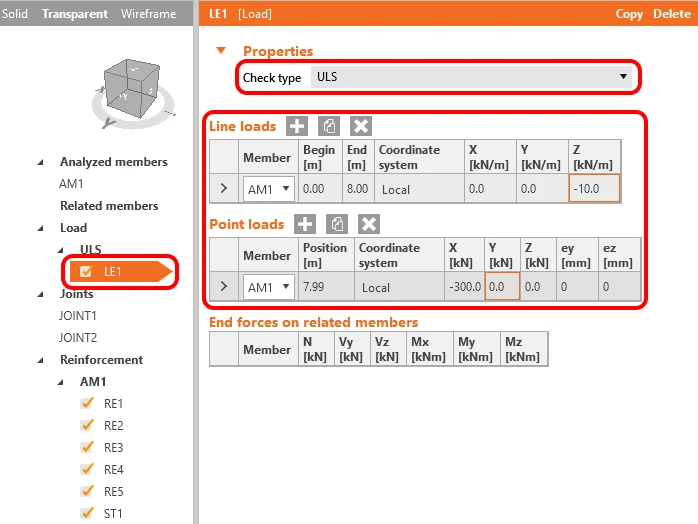The width and height of the screenshot is (698, 524).
Task: Add a new point load
Action: 305,224
